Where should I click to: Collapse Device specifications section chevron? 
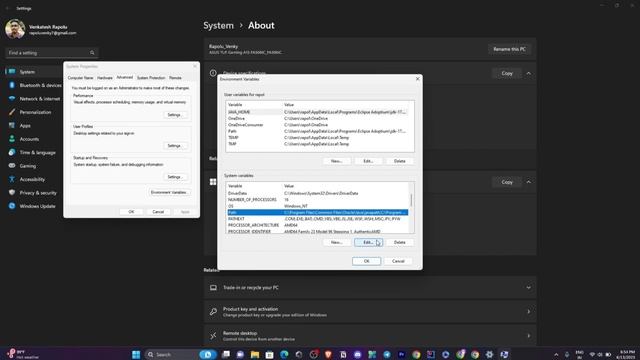(529, 73)
